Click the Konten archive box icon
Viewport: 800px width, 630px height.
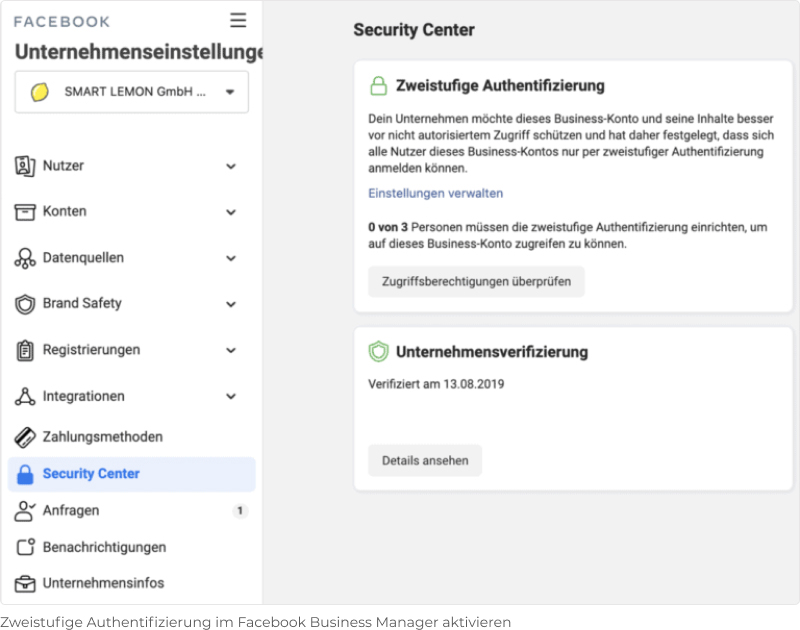coord(24,212)
